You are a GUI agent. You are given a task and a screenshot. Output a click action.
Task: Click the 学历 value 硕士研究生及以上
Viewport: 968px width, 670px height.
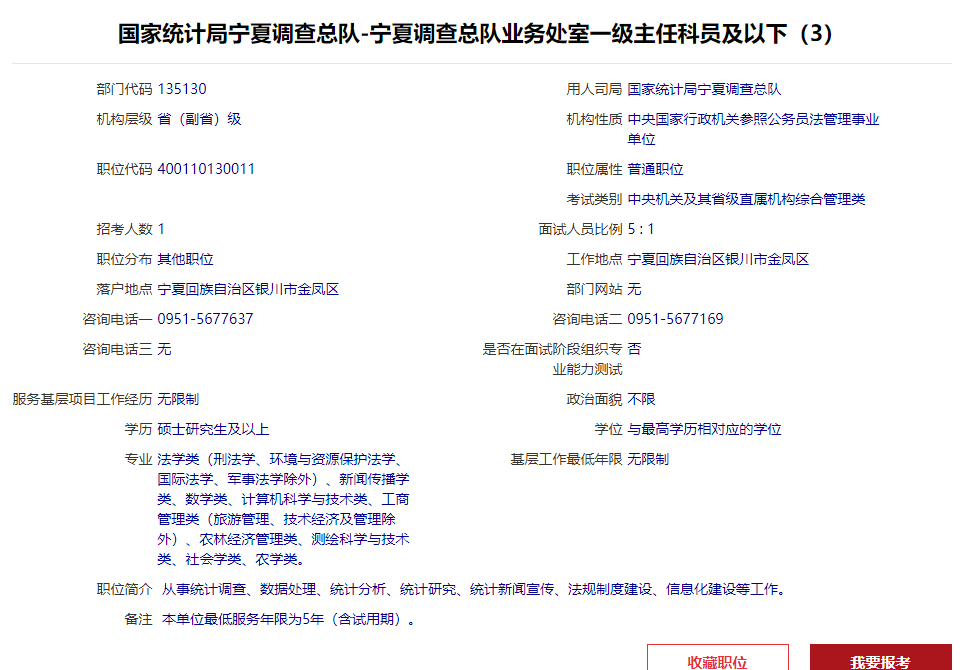pyautogui.click(x=213, y=429)
